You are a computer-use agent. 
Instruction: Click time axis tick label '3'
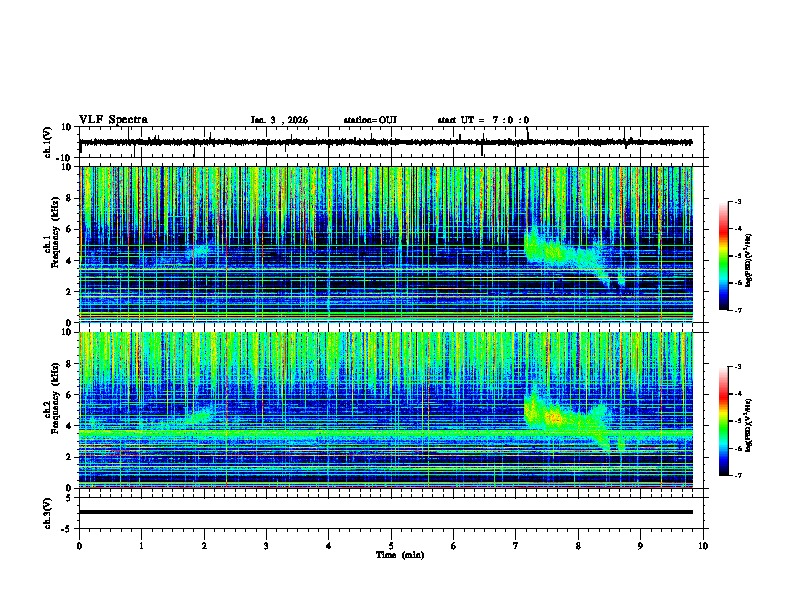(266, 546)
